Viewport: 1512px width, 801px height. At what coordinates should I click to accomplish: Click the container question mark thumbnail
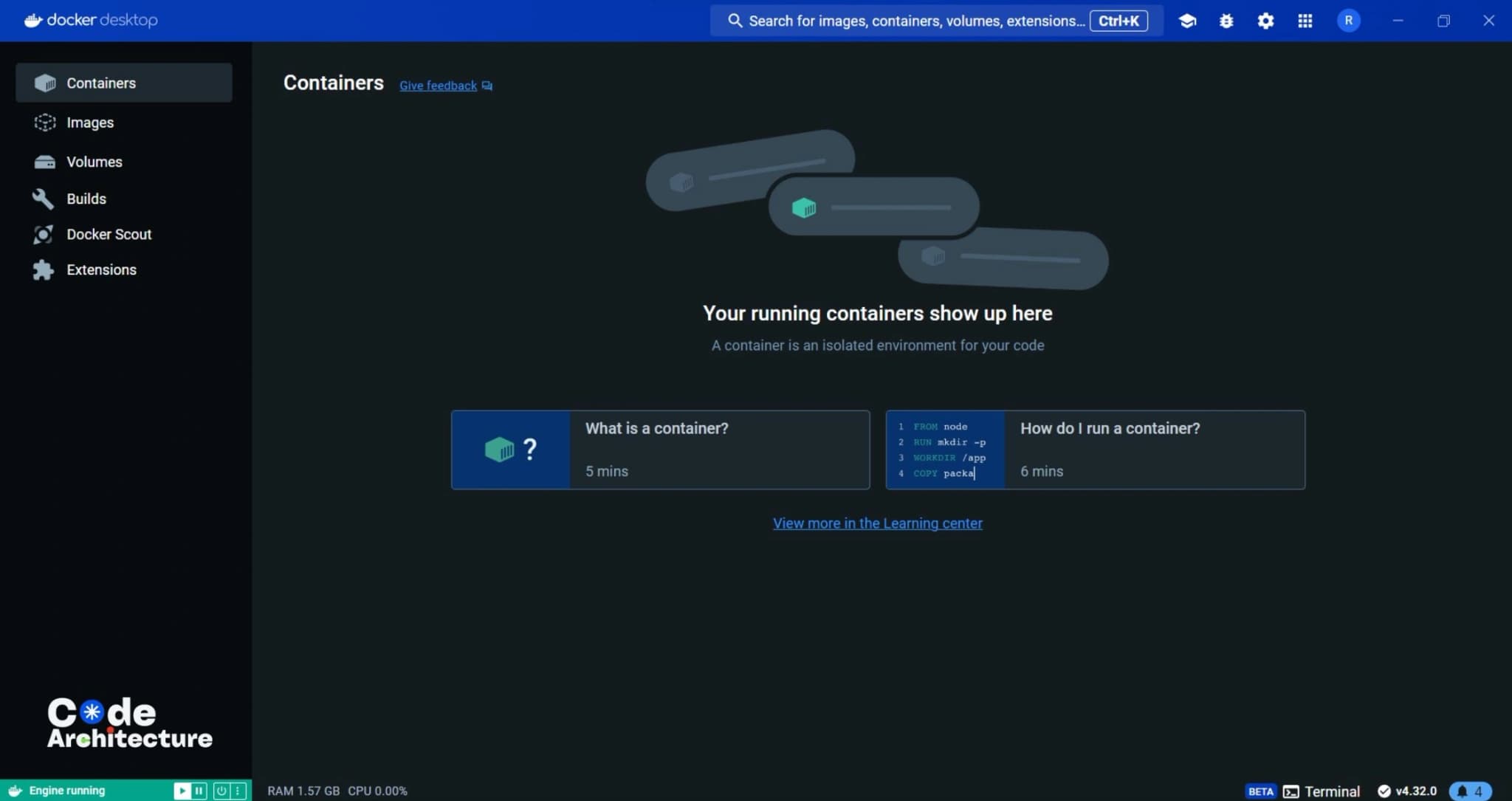(510, 450)
